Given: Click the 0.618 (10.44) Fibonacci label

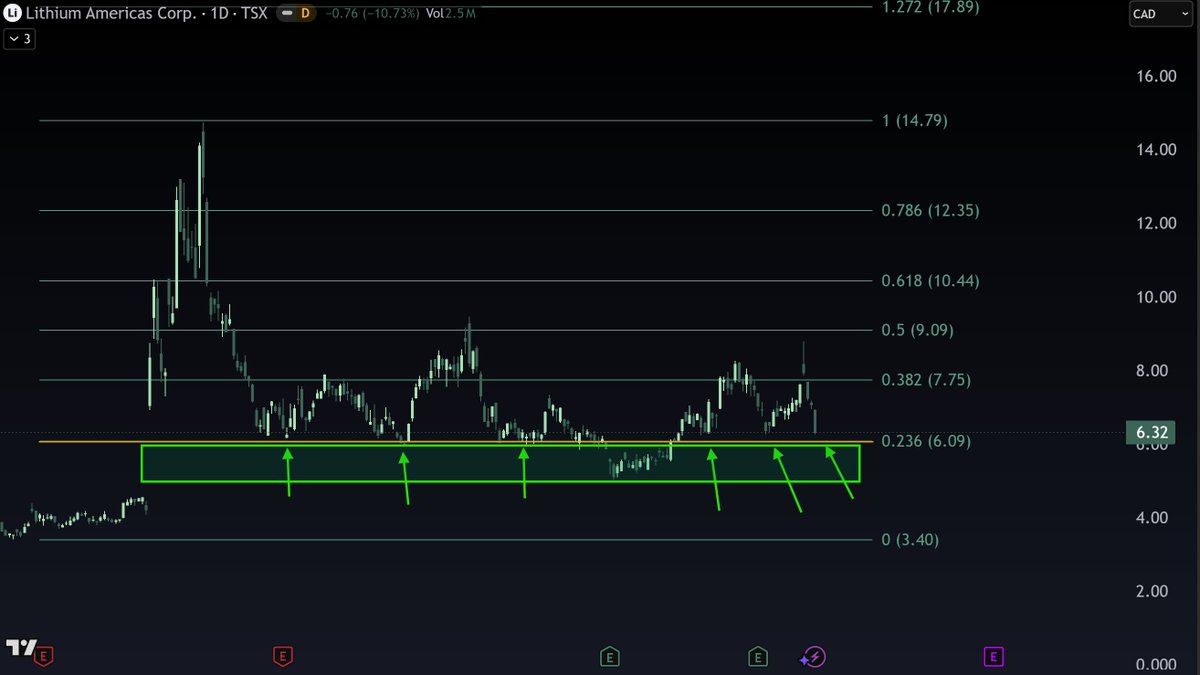Looking at the screenshot, I should [930, 281].
